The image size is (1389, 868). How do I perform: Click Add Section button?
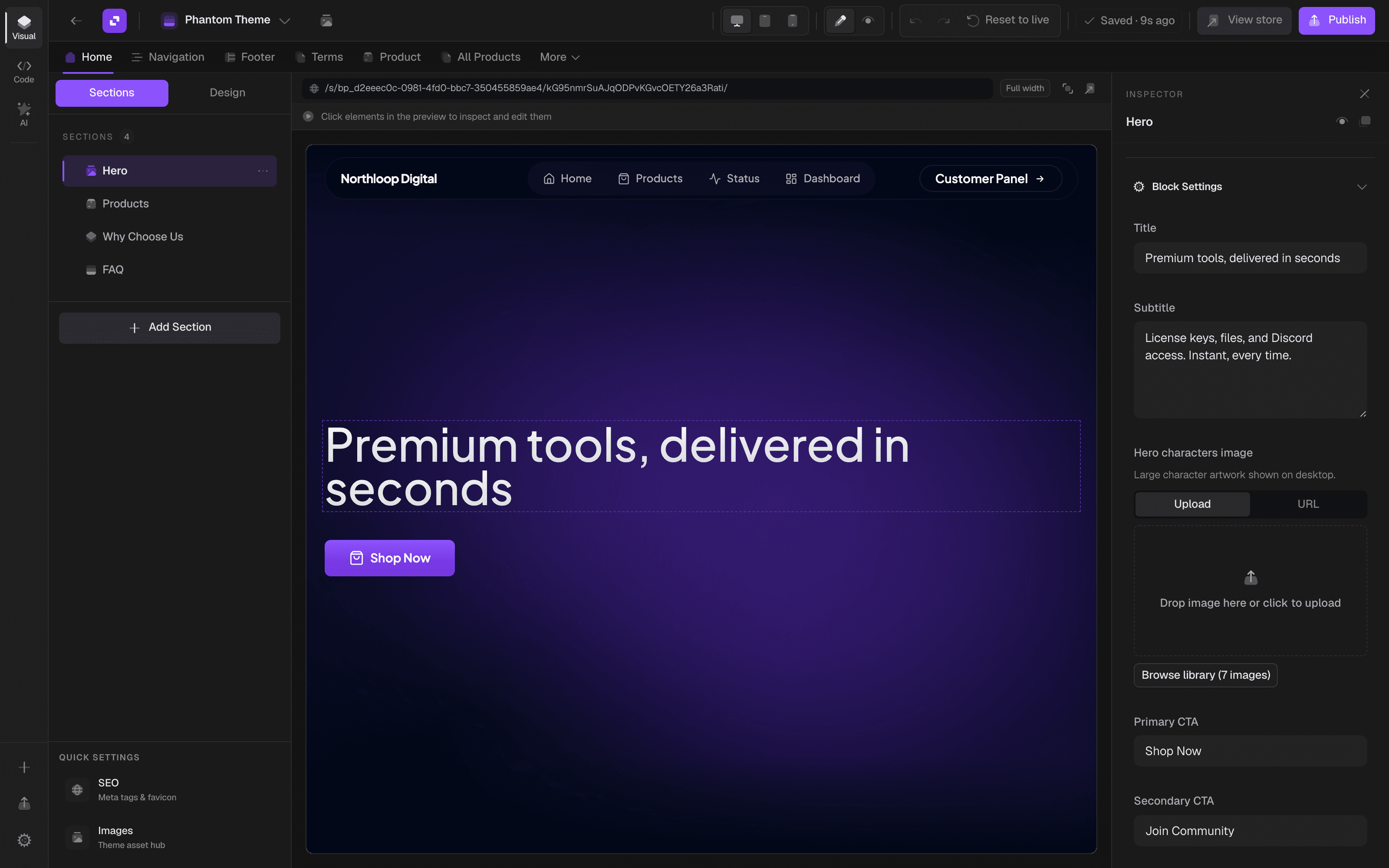(169, 328)
